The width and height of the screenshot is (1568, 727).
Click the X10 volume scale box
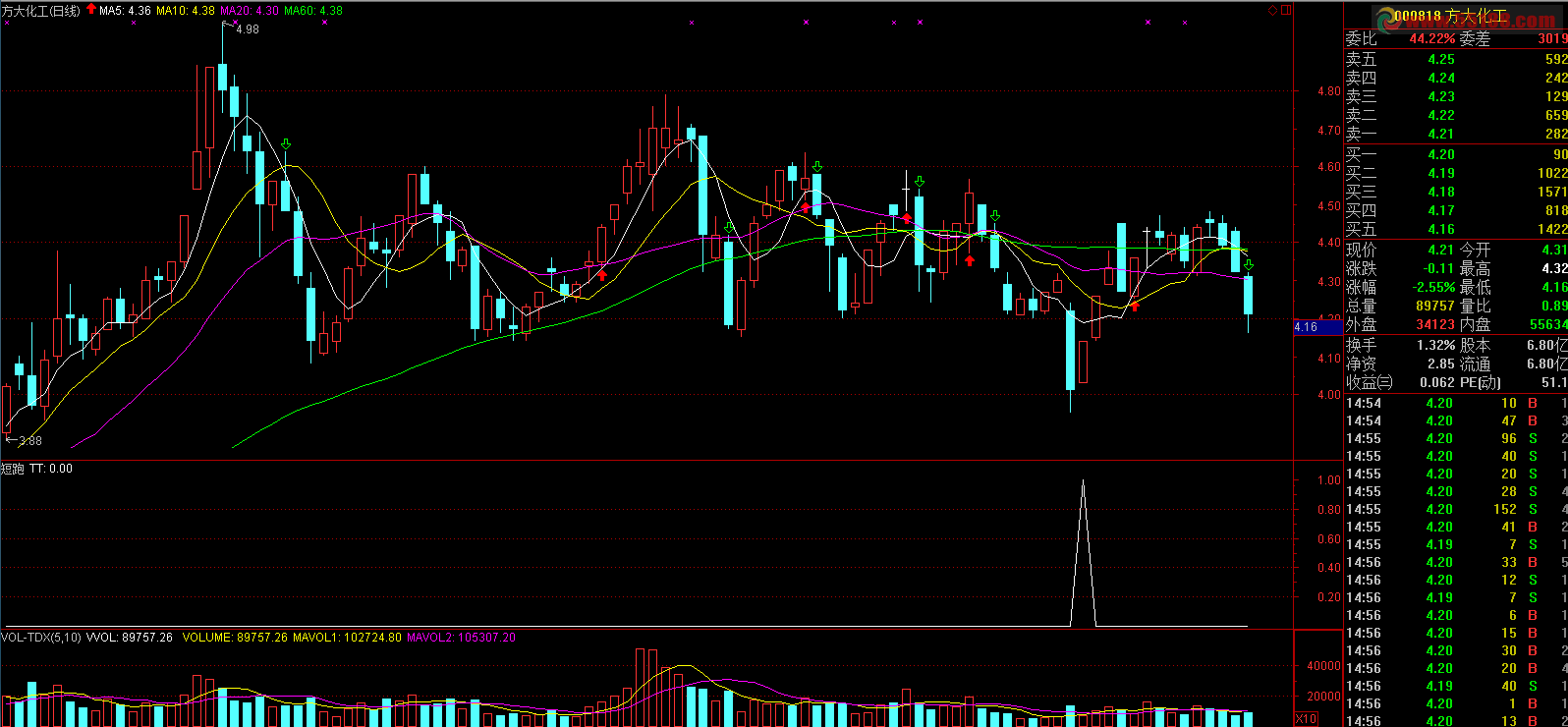click(1306, 719)
